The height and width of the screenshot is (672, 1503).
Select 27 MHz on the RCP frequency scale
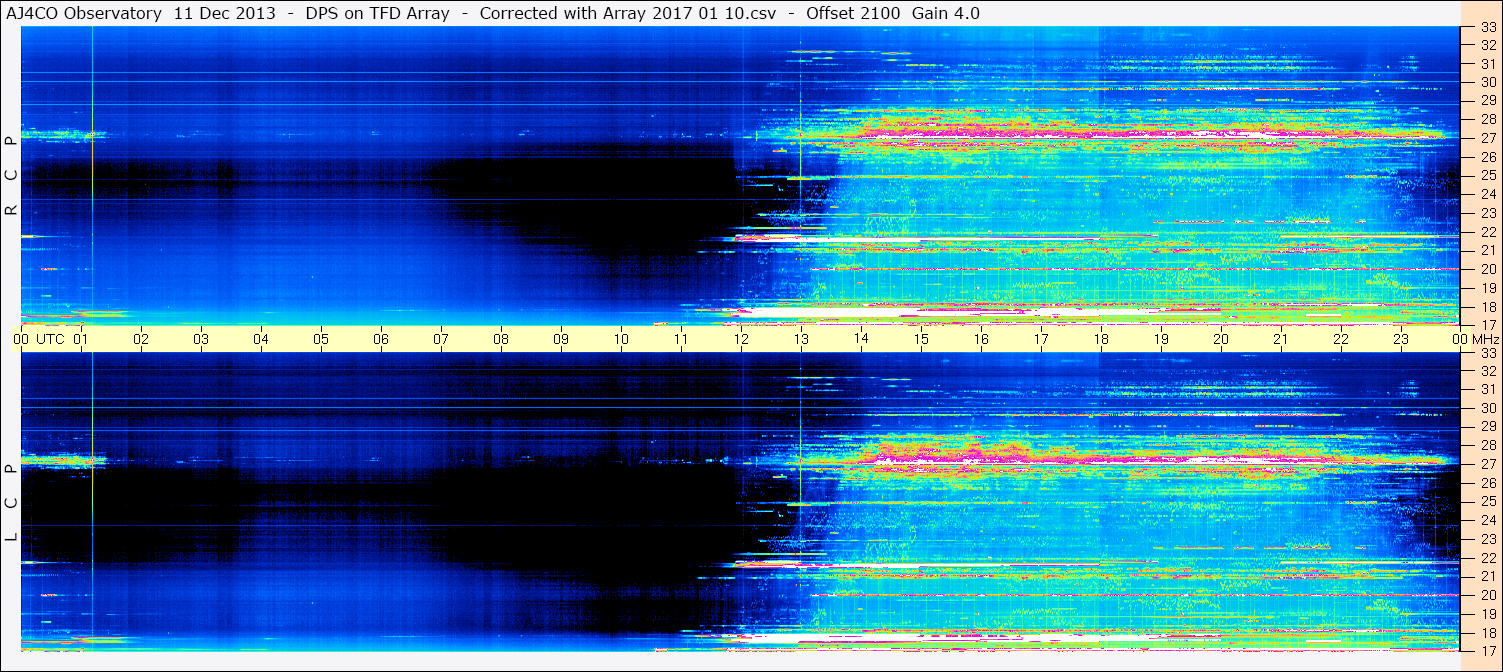click(x=1488, y=138)
